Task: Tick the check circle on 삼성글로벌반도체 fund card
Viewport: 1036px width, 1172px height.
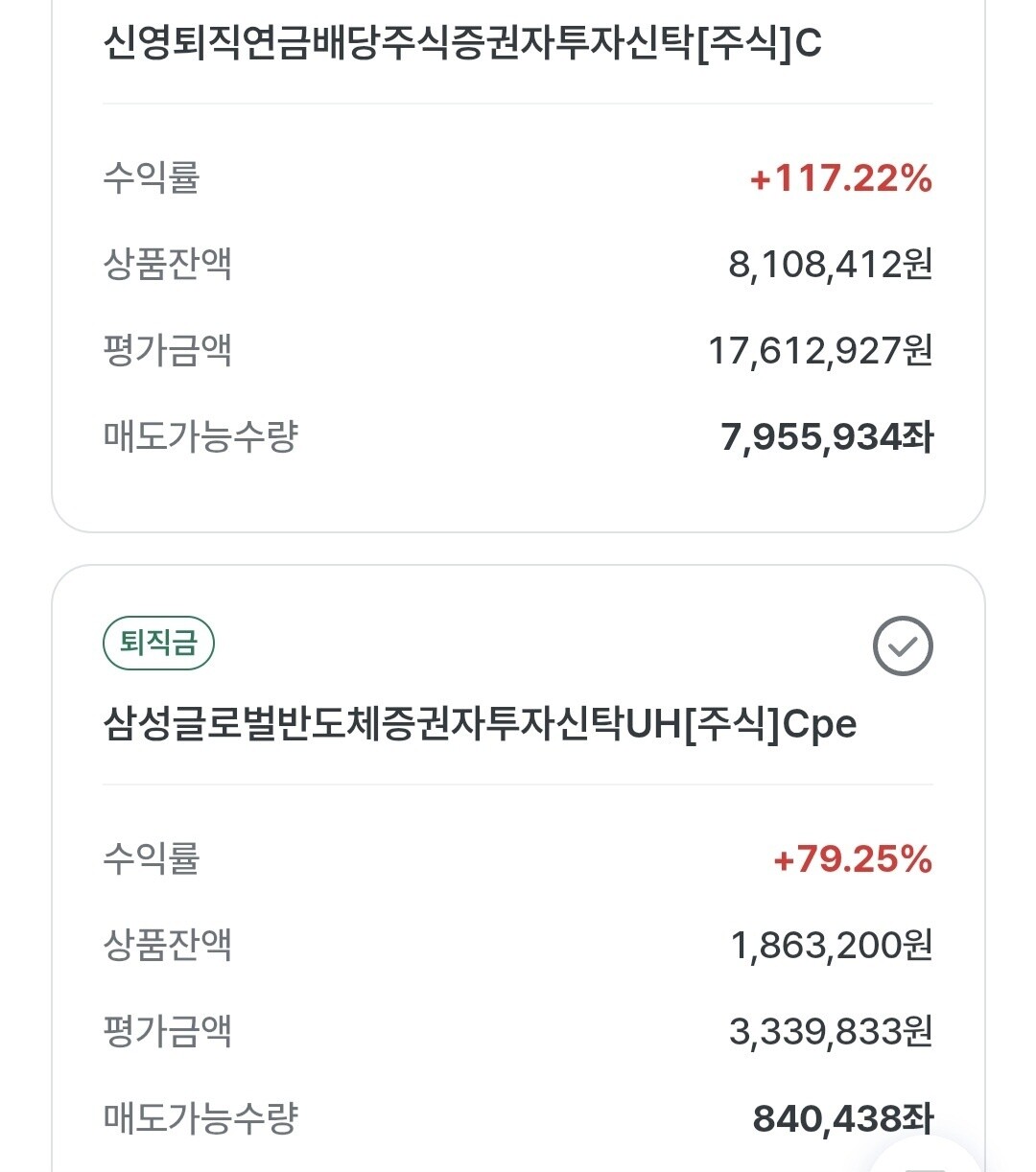Action: [903, 646]
